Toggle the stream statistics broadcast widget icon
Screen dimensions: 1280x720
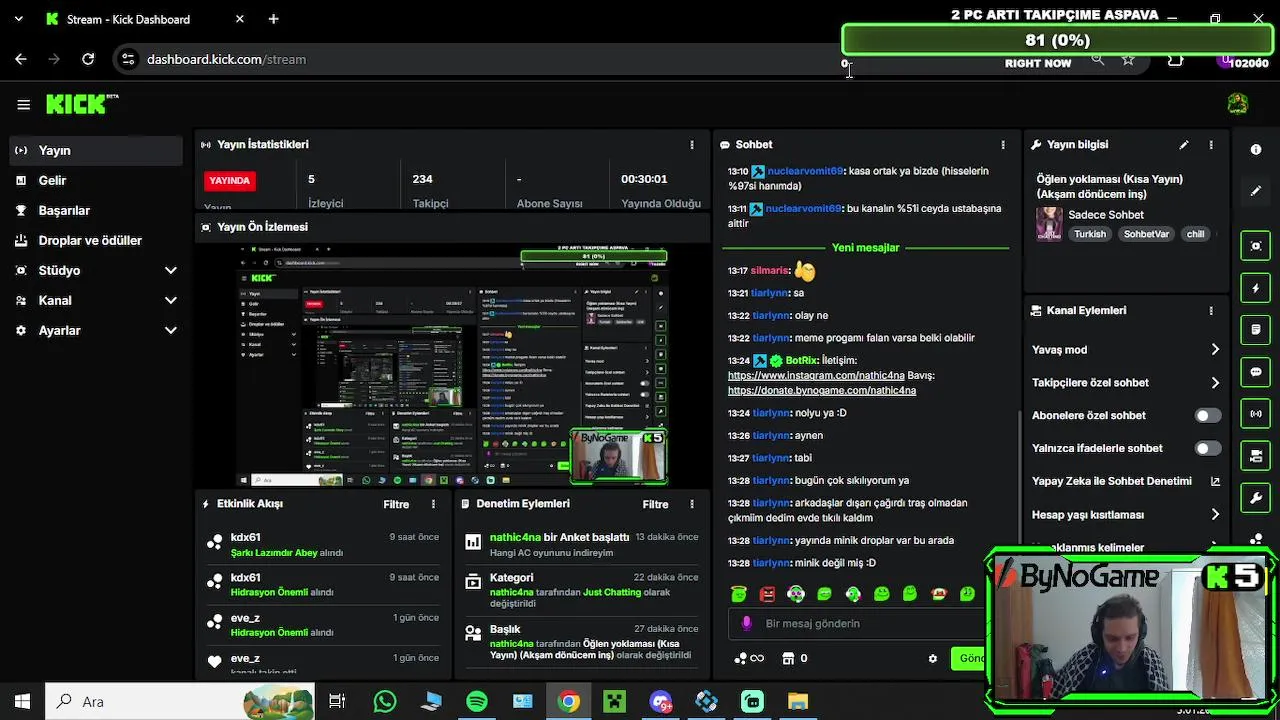(1256, 414)
